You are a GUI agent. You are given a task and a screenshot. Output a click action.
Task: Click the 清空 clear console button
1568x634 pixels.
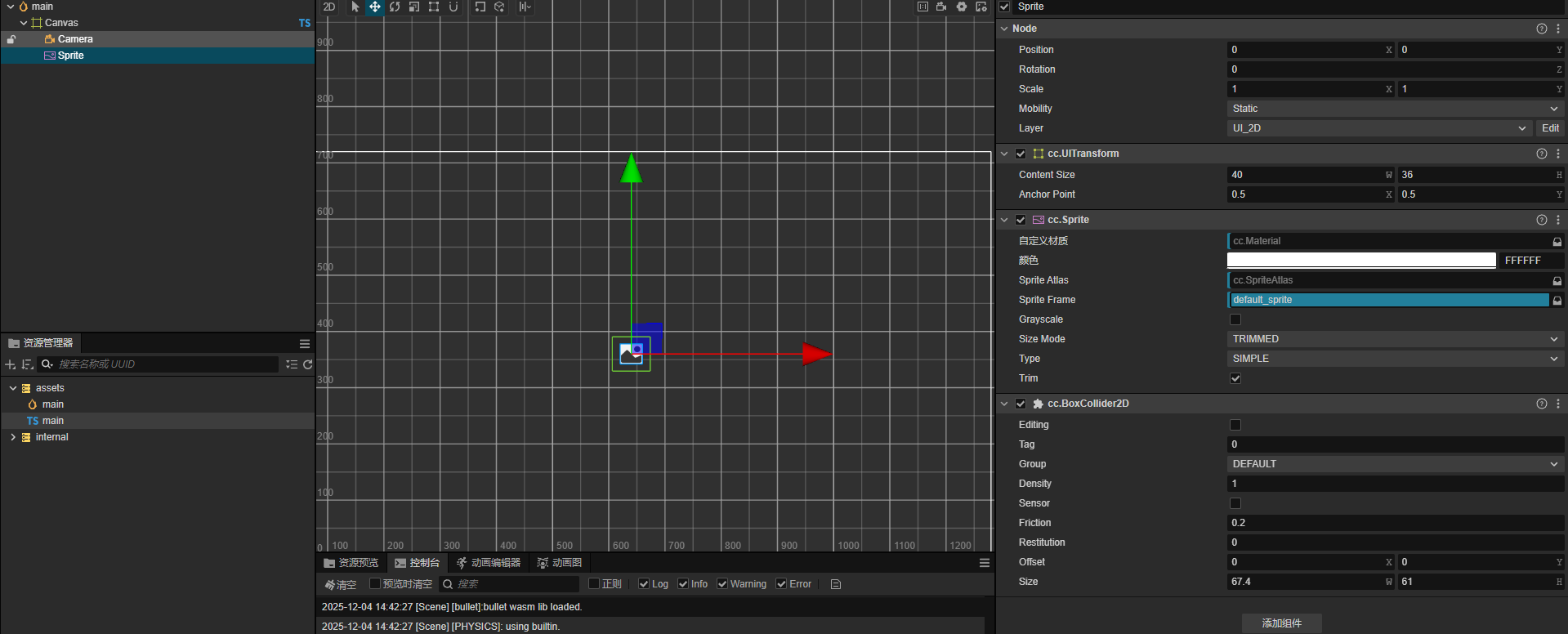(x=341, y=585)
